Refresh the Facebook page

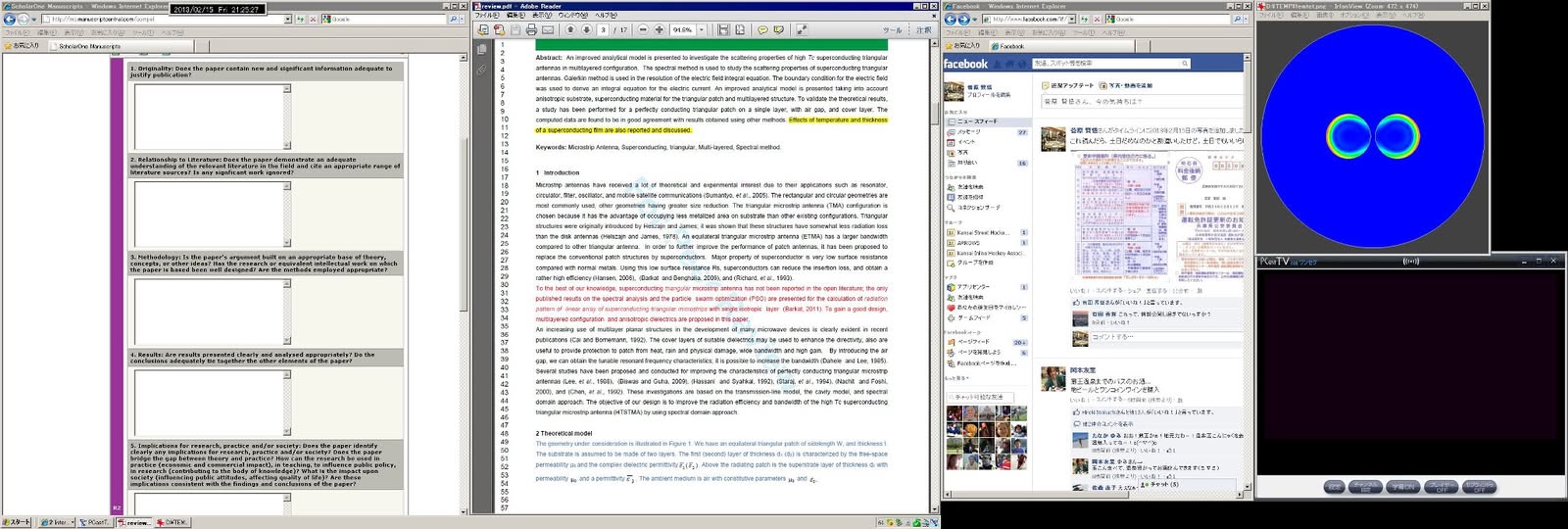pos(1084,19)
